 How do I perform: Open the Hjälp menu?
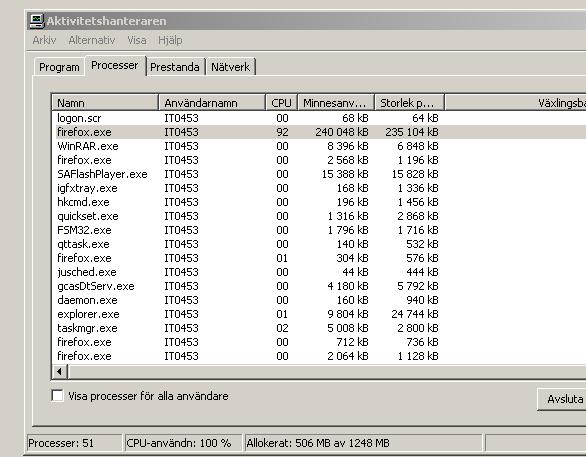(170, 40)
